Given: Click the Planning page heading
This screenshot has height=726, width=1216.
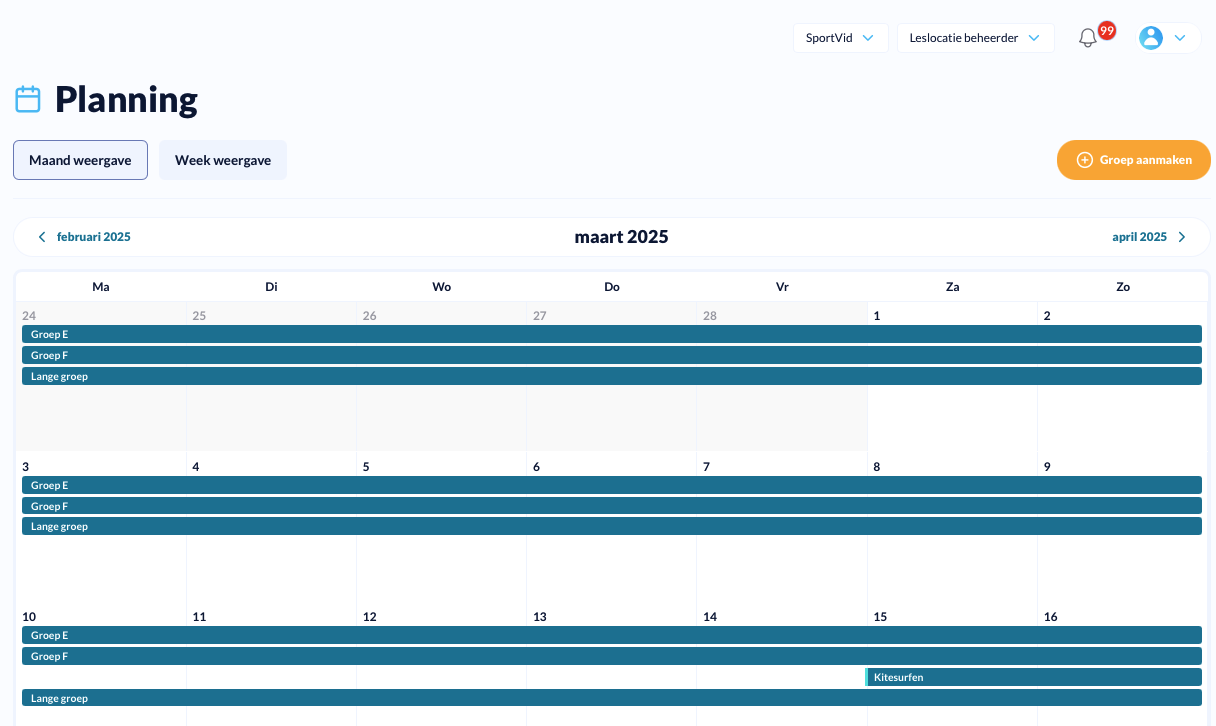Looking at the screenshot, I should (126, 99).
